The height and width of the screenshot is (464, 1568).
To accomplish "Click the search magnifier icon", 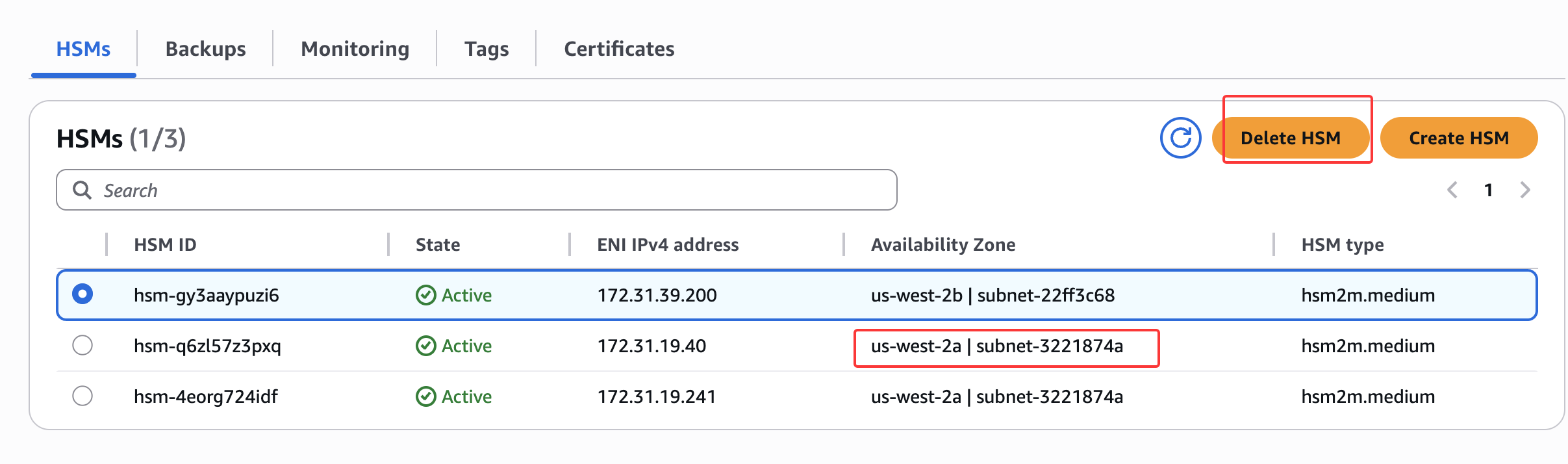I will pyautogui.click(x=82, y=190).
